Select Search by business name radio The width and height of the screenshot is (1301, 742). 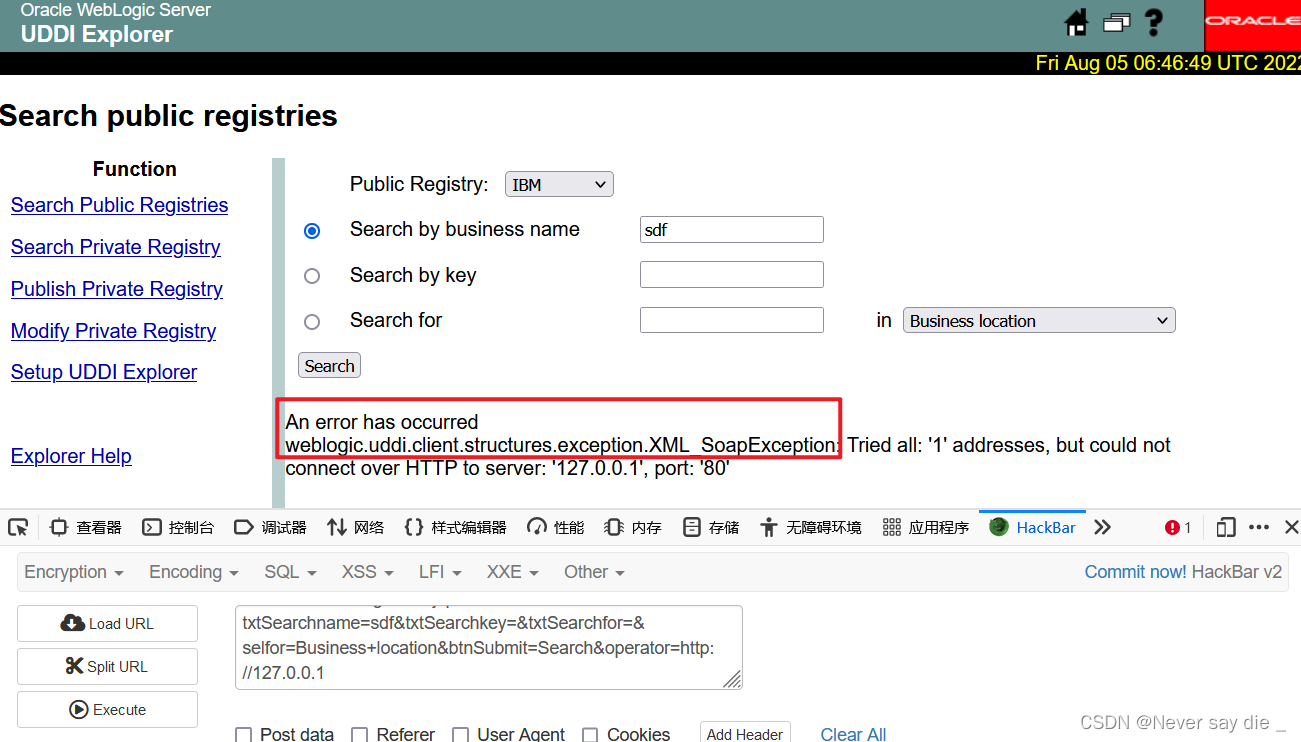(x=312, y=231)
